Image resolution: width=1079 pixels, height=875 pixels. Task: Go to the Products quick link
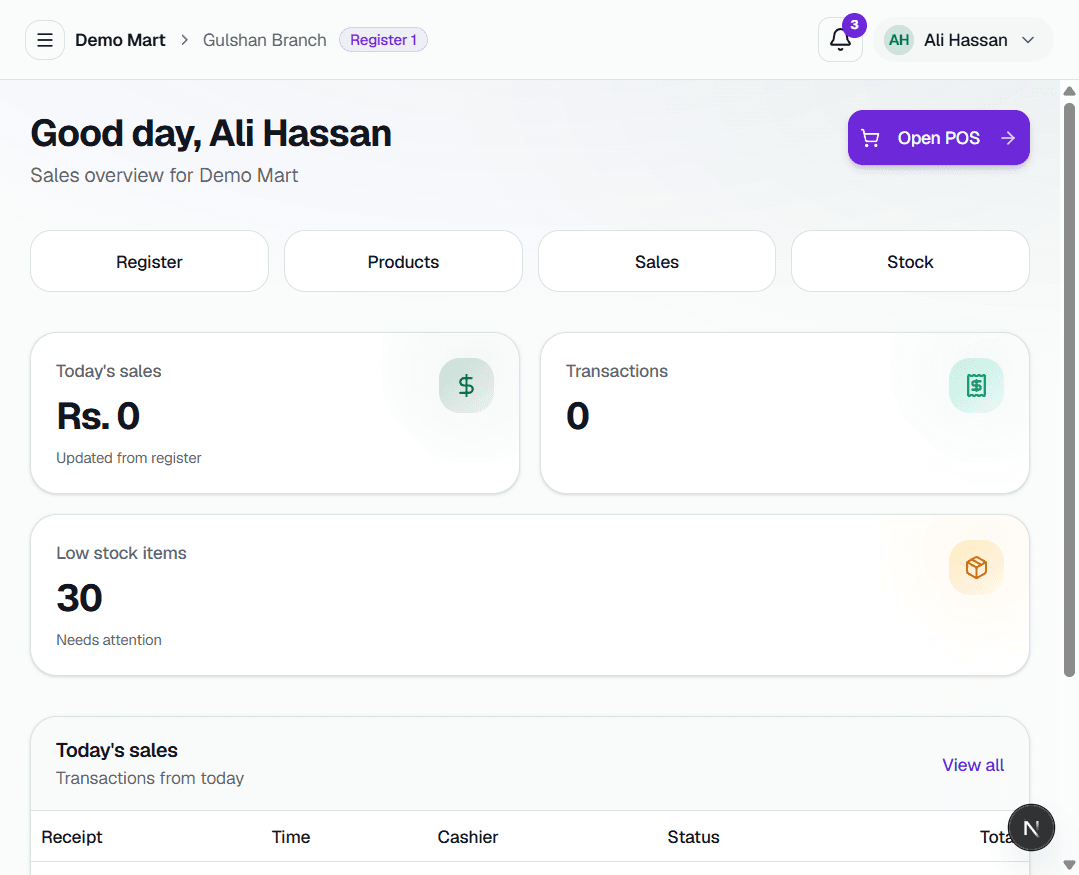point(403,261)
